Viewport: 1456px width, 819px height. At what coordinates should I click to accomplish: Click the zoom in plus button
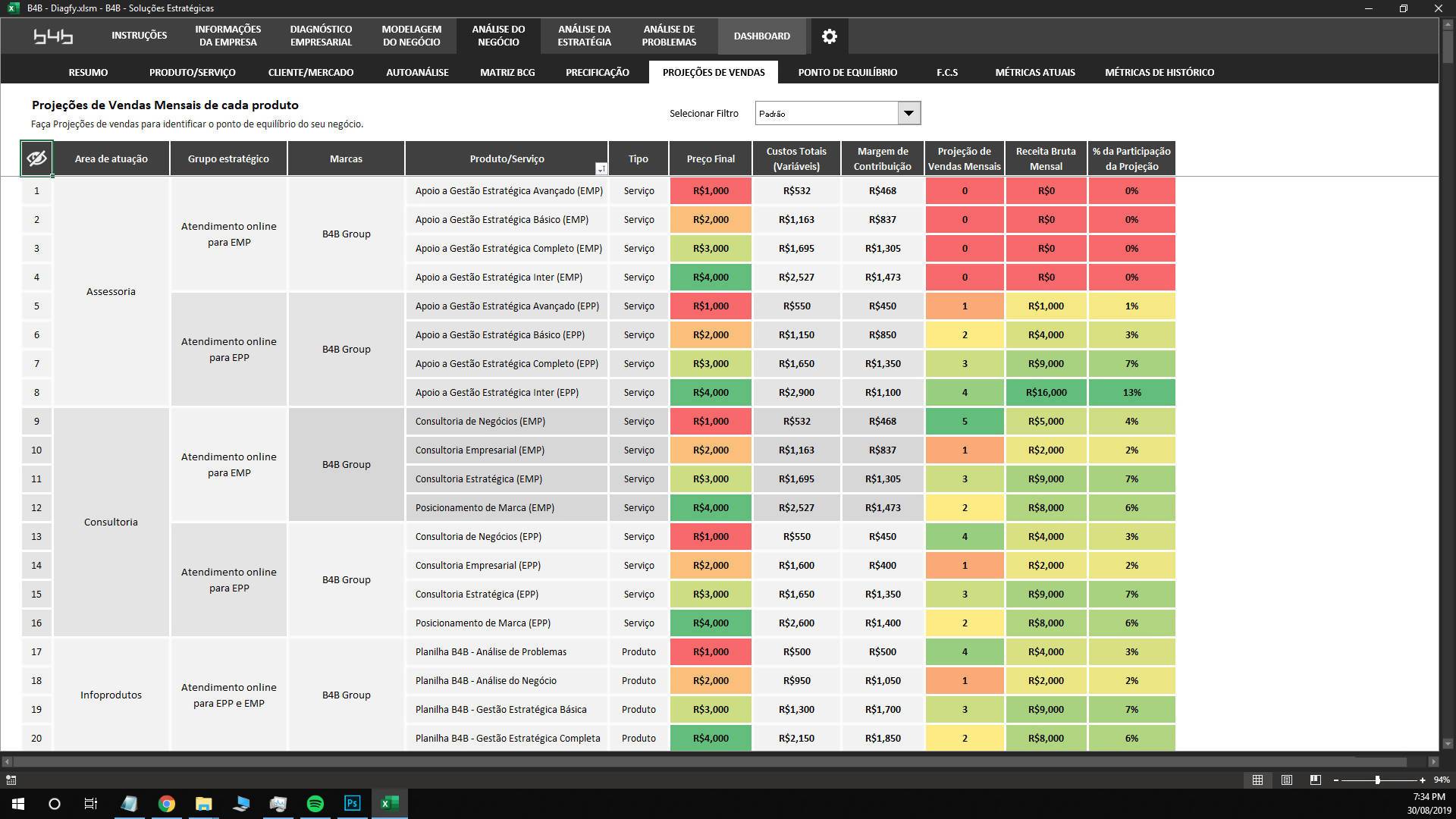pos(1423,780)
